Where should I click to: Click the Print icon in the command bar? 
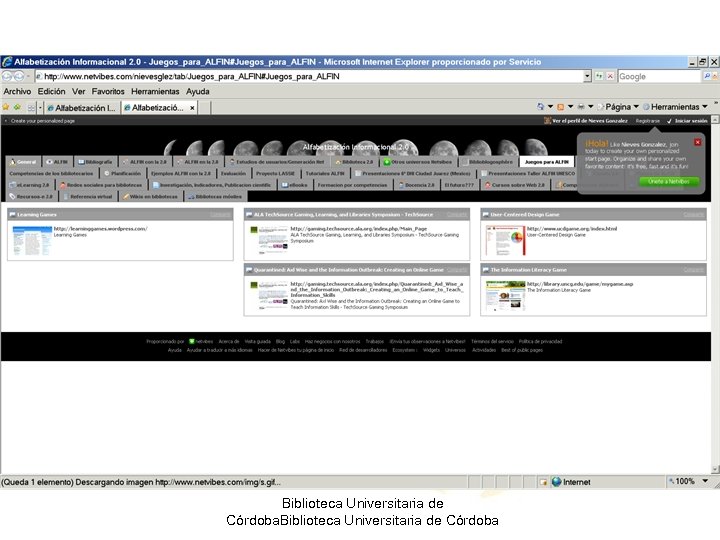click(x=581, y=107)
